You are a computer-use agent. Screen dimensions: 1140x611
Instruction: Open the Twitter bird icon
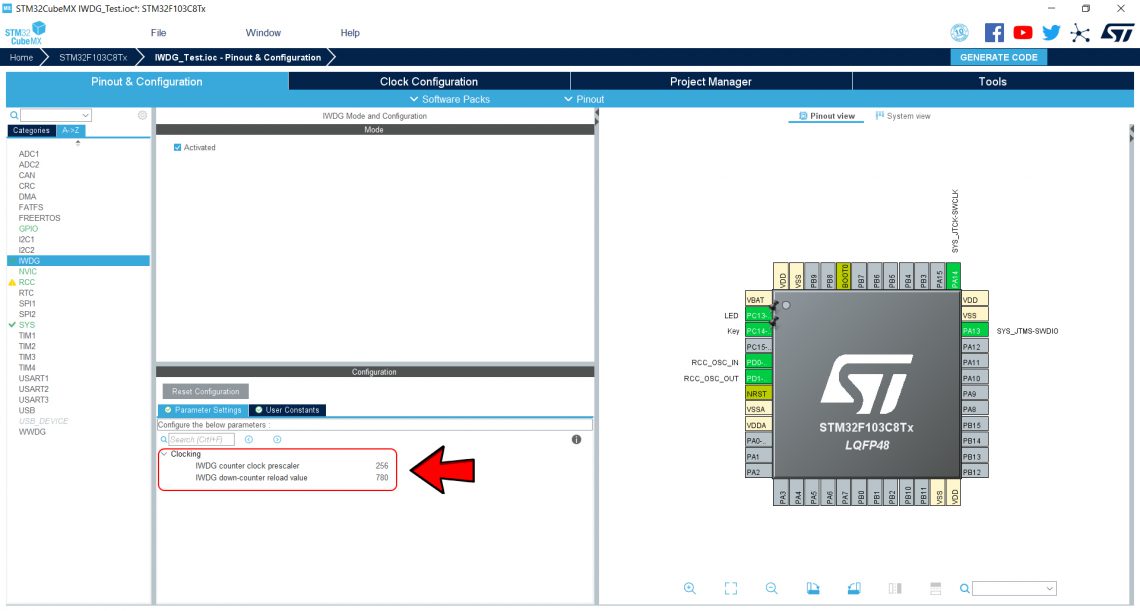pyautogui.click(x=1051, y=33)
